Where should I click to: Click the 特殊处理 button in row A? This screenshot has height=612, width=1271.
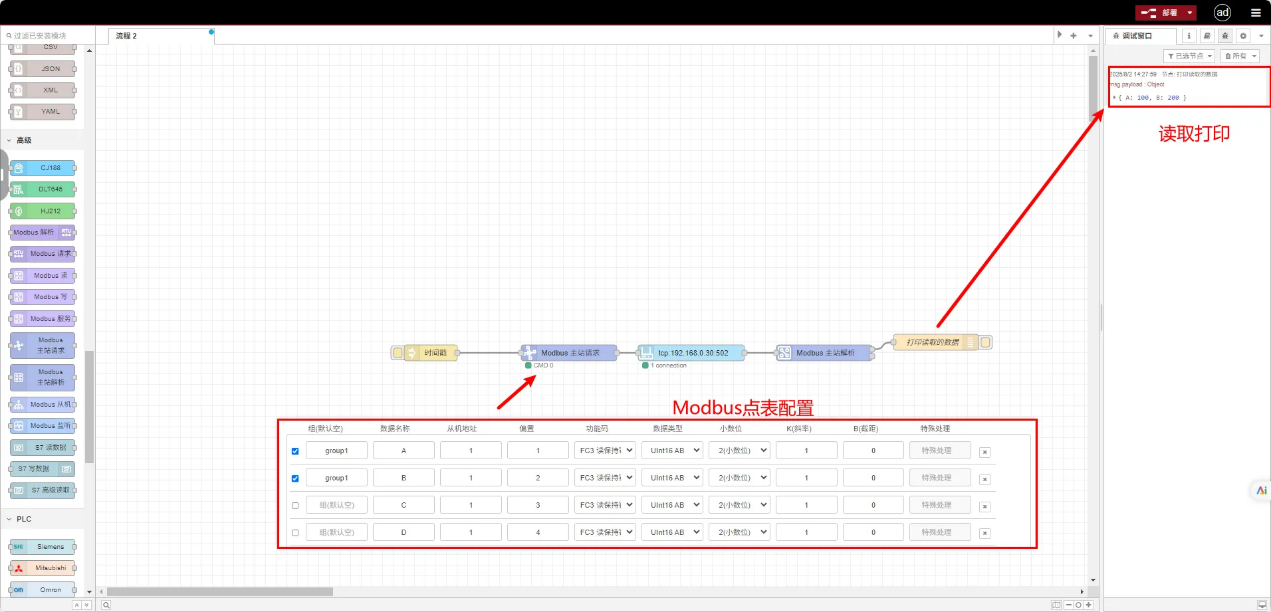coord(939,451)
